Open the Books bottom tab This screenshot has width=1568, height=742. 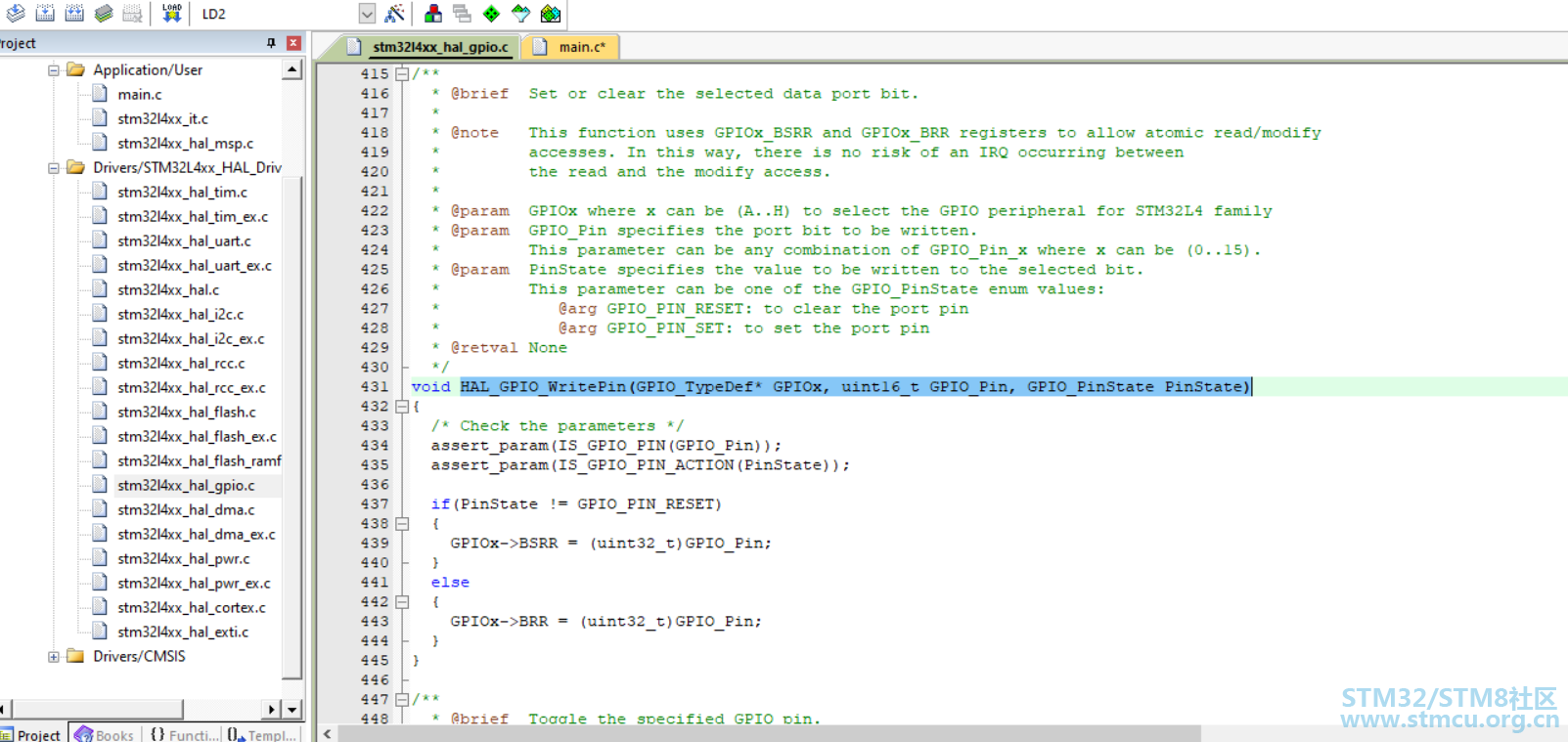105,734
